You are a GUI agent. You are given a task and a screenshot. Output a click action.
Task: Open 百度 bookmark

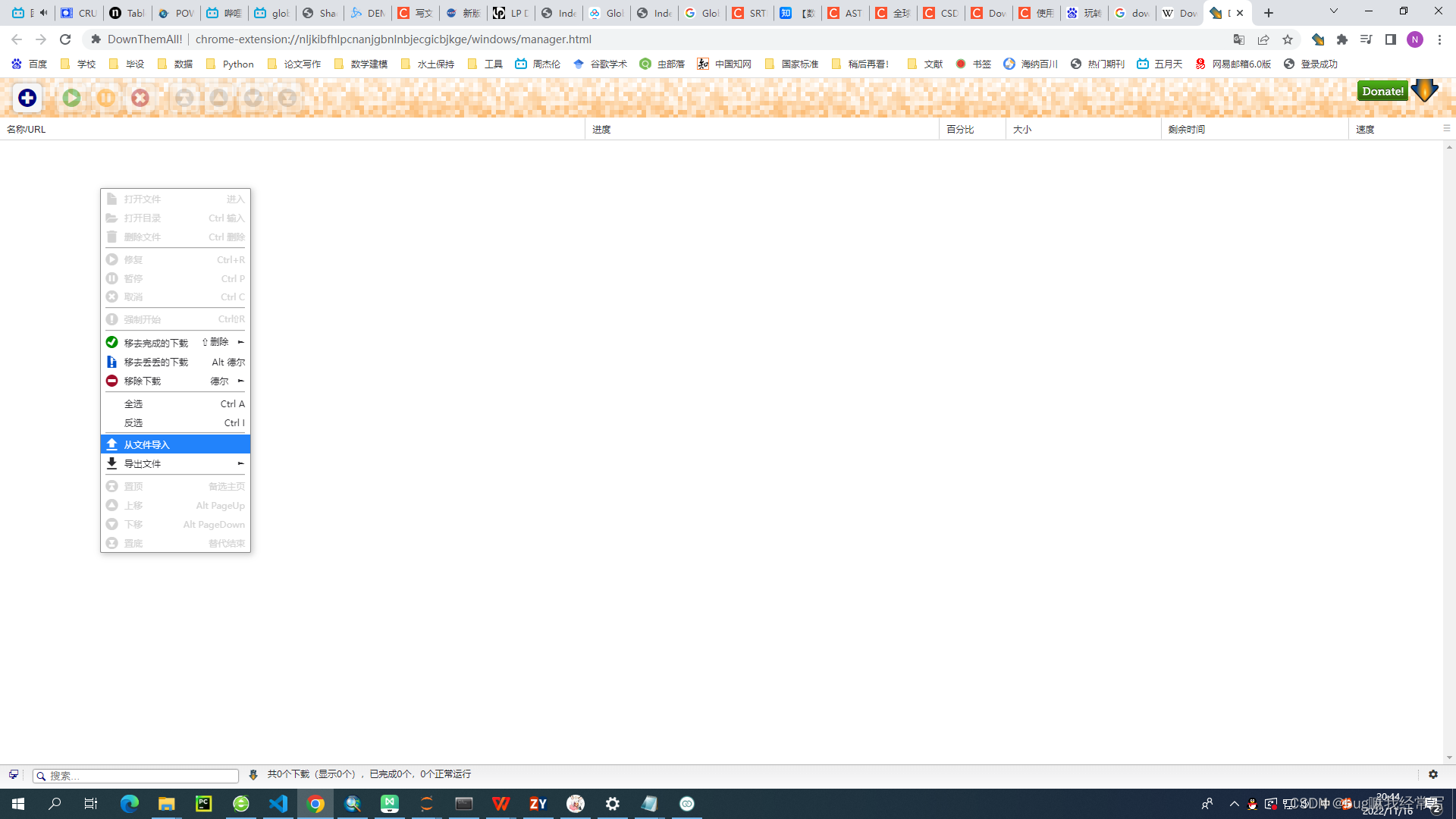30,64
